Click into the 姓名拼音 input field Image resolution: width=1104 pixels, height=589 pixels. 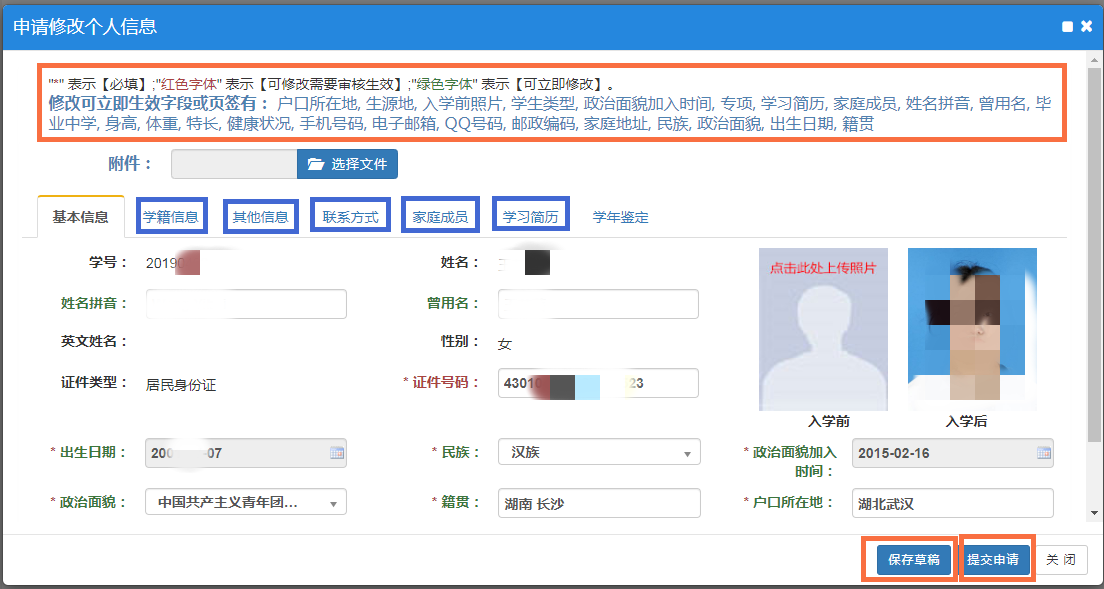[x=246, y=304]
